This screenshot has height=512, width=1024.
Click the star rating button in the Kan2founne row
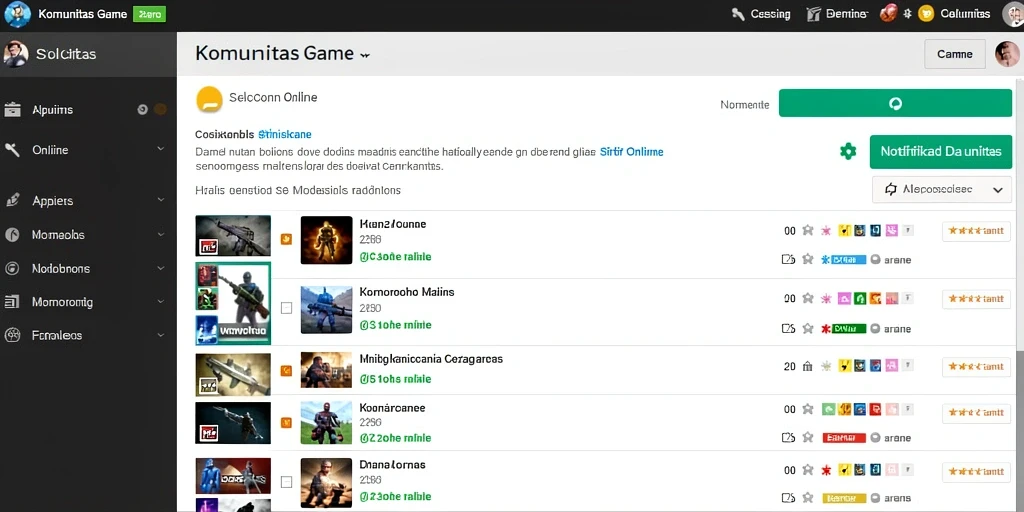[976, 231]
